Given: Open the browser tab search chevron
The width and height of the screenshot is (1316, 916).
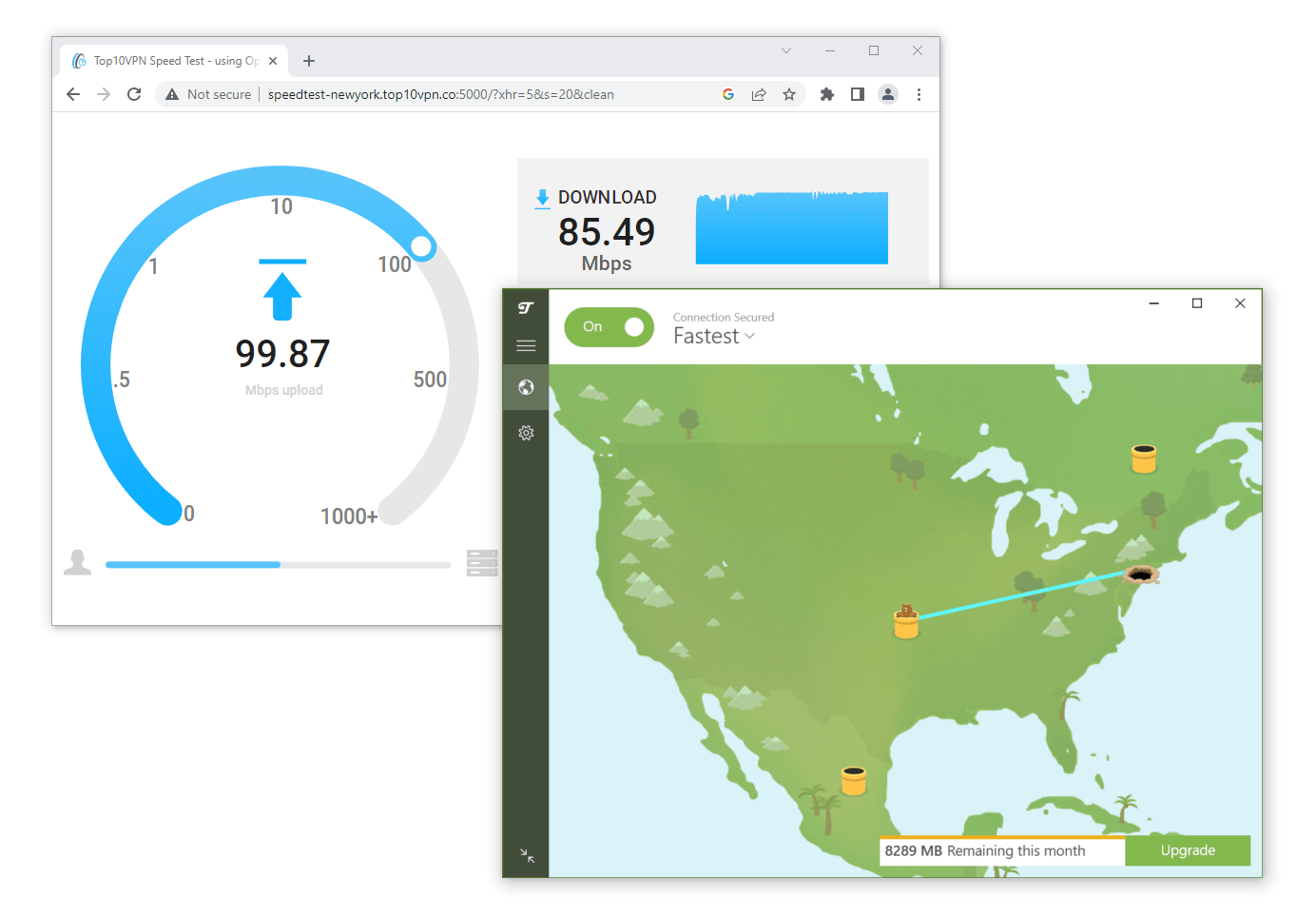Looking at the screenshot, I should click(786, 49).
